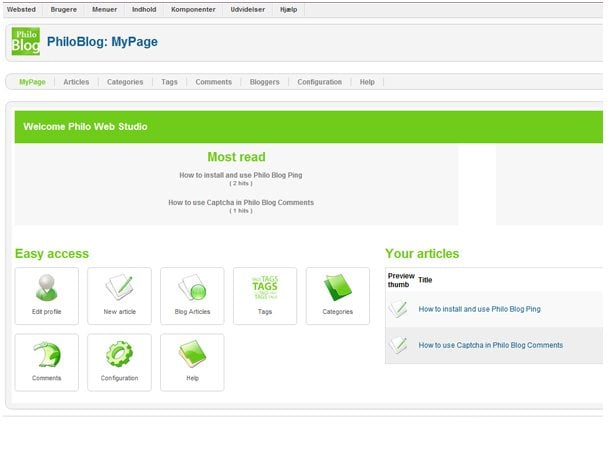Screen dimensions: 610x463
Task: Click the Philo Blog logo
Action: tap(25, 42)
